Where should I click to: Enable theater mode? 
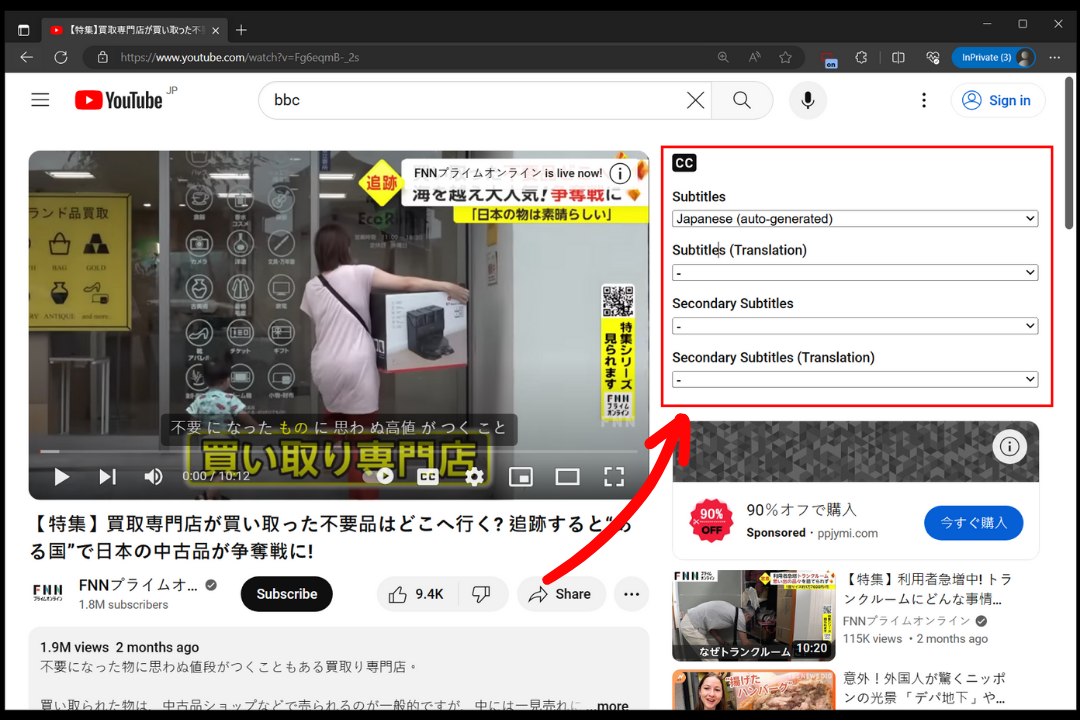tap(567, 476)
